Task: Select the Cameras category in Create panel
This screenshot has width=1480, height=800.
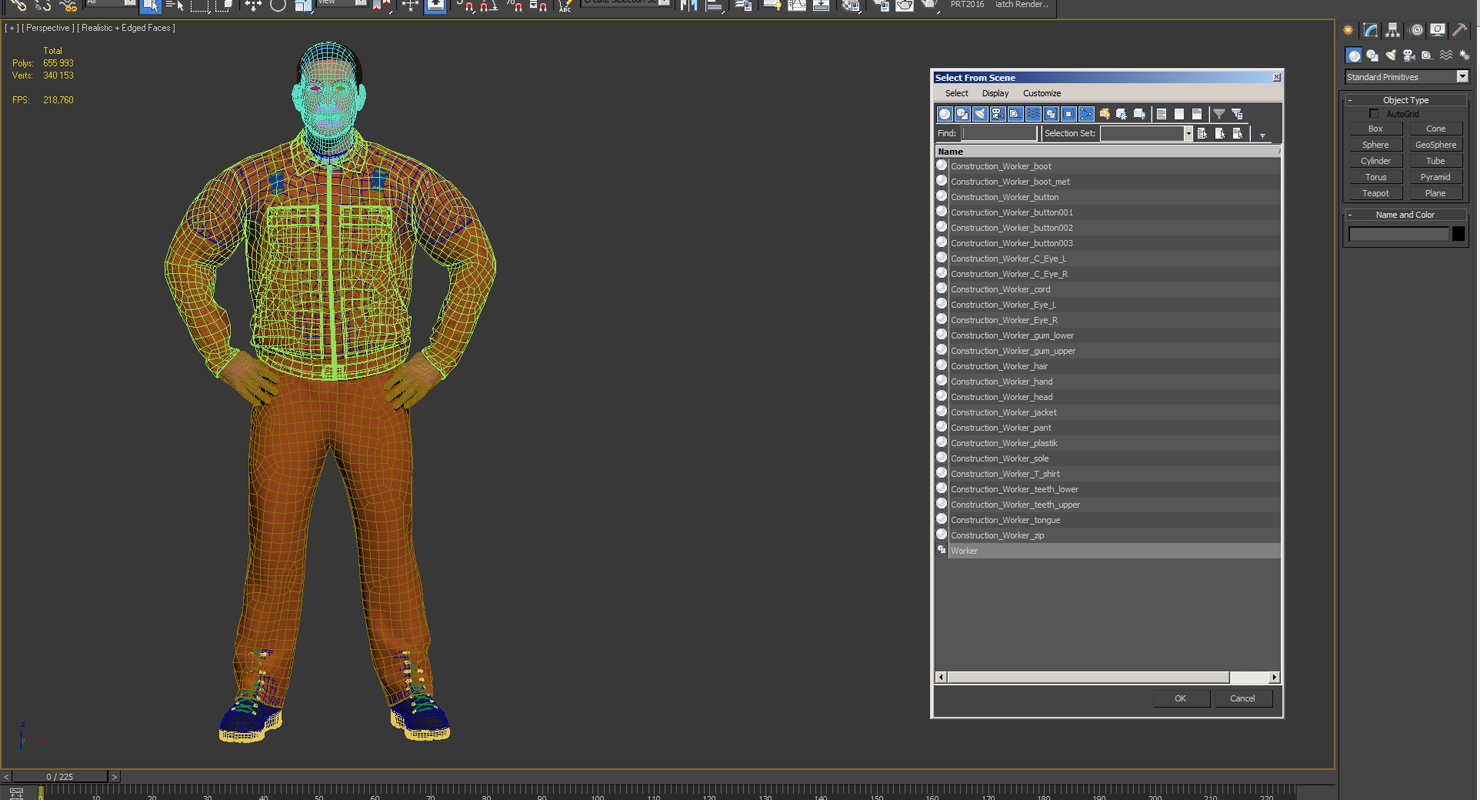Action: pos(1408,55)
